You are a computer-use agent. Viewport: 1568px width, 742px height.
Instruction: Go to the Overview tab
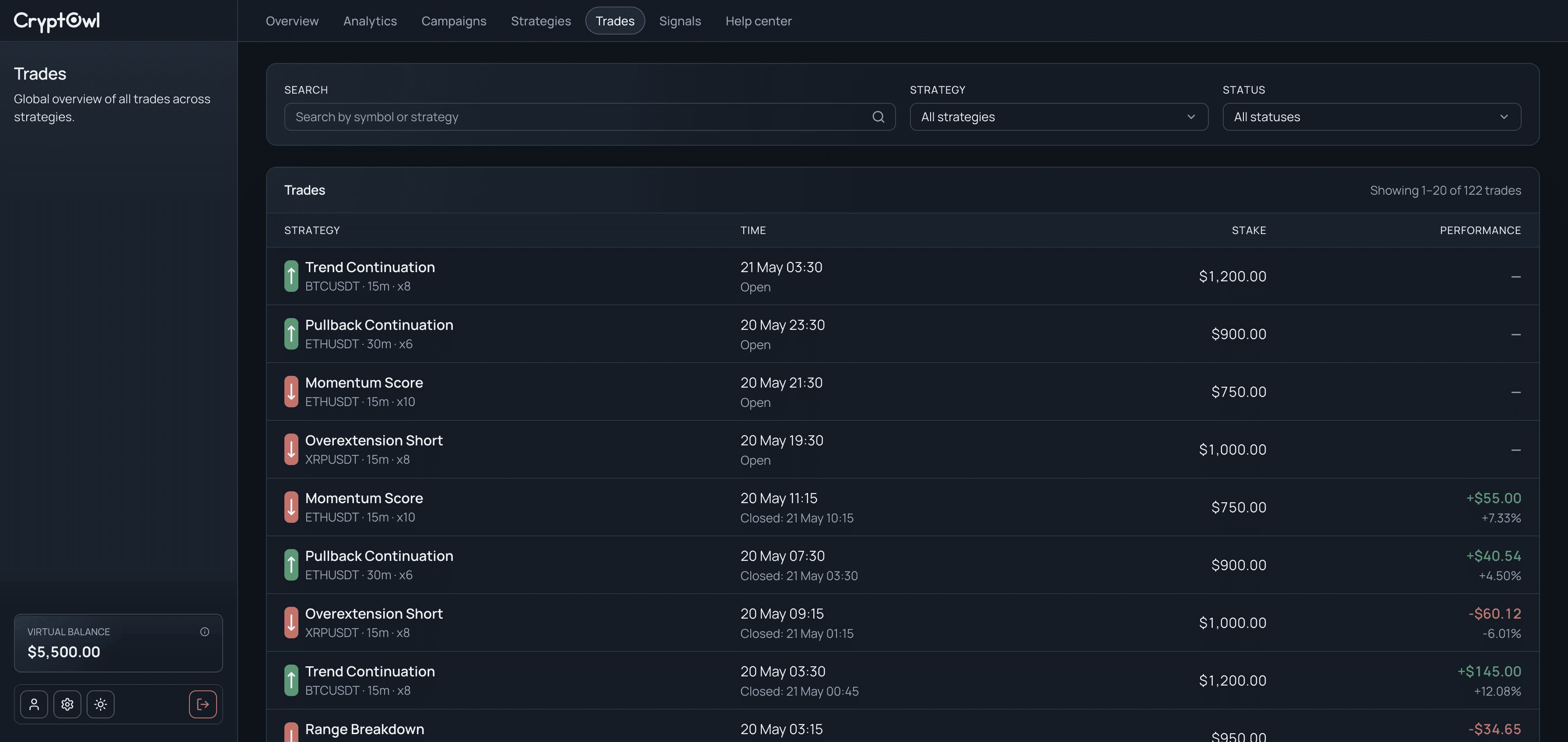pyautogui.click(x=292, y=21)
